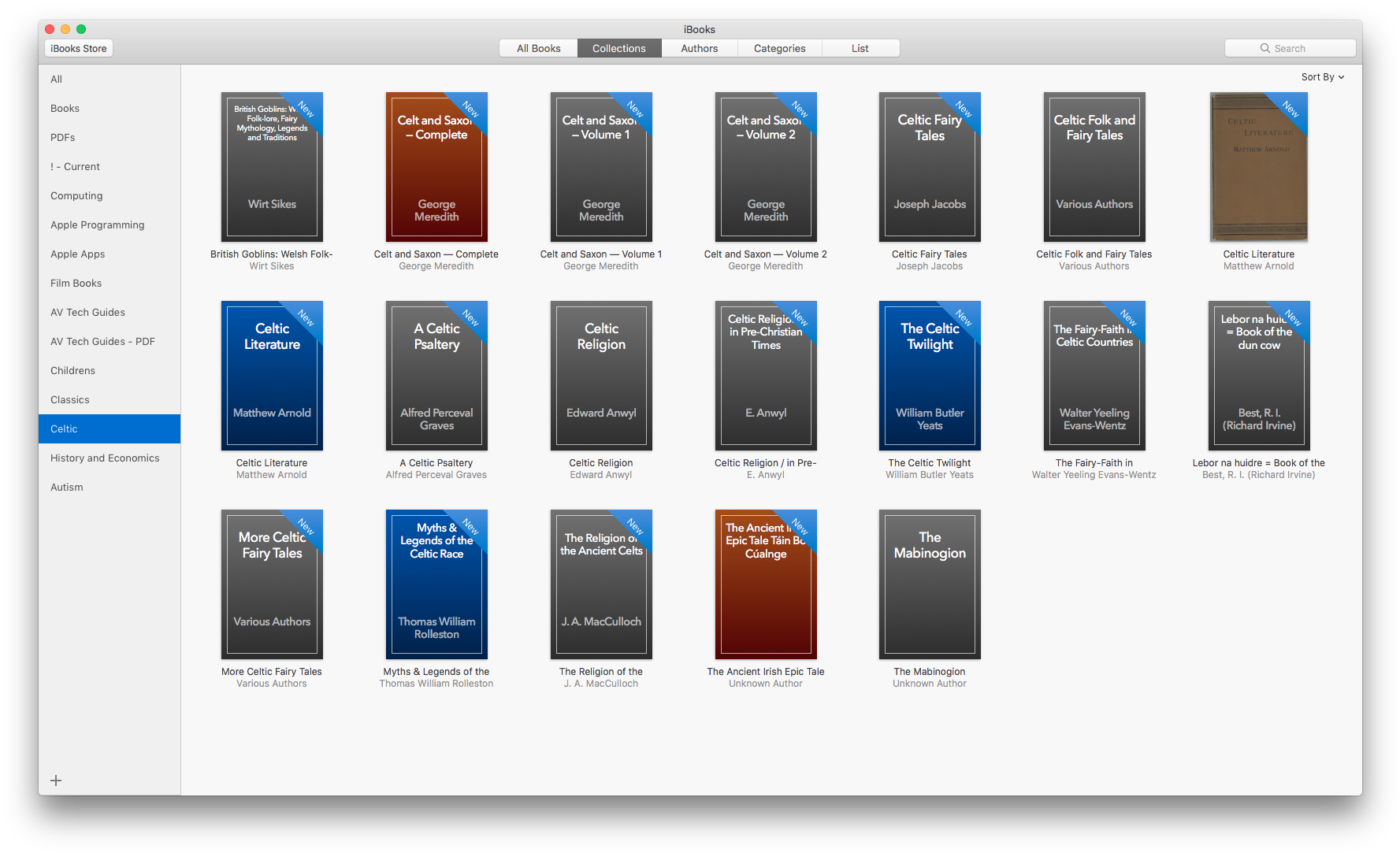Image resolution: width=1400 pixels, height=853 pixels.
Task: Switch to List view
Action: [860, 48]
